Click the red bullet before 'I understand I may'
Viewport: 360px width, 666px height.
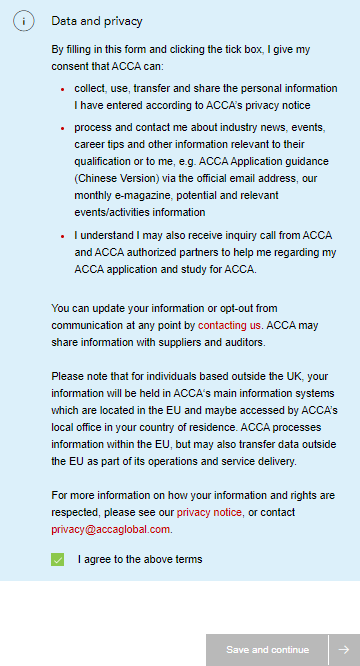click(x=62, y=236)
